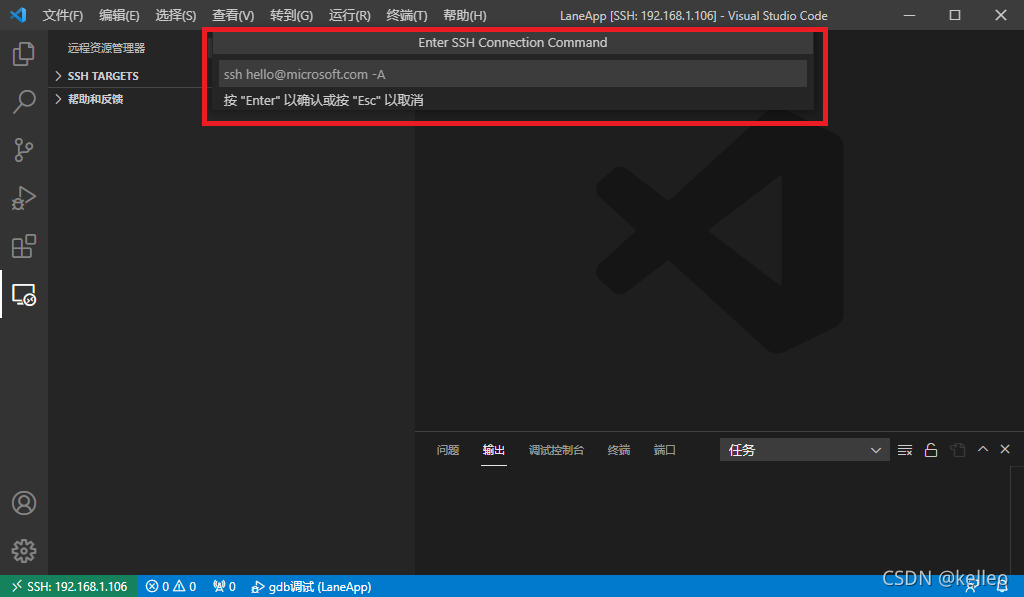Open the 文件(F) menu
This screenshot has width=1024, height=597.
(x=63, y=15)
